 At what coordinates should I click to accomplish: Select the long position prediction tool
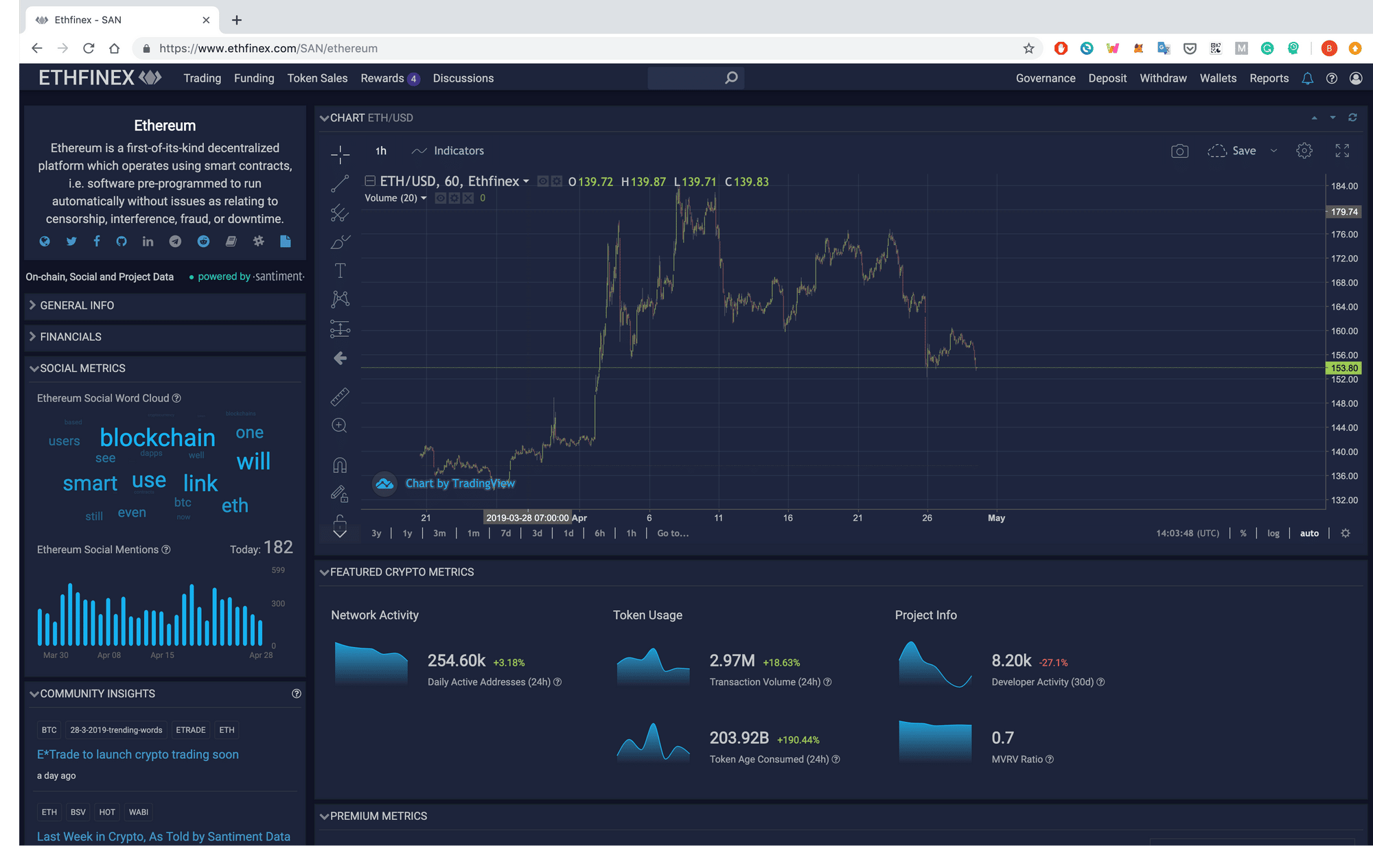(x=340, y=329)
